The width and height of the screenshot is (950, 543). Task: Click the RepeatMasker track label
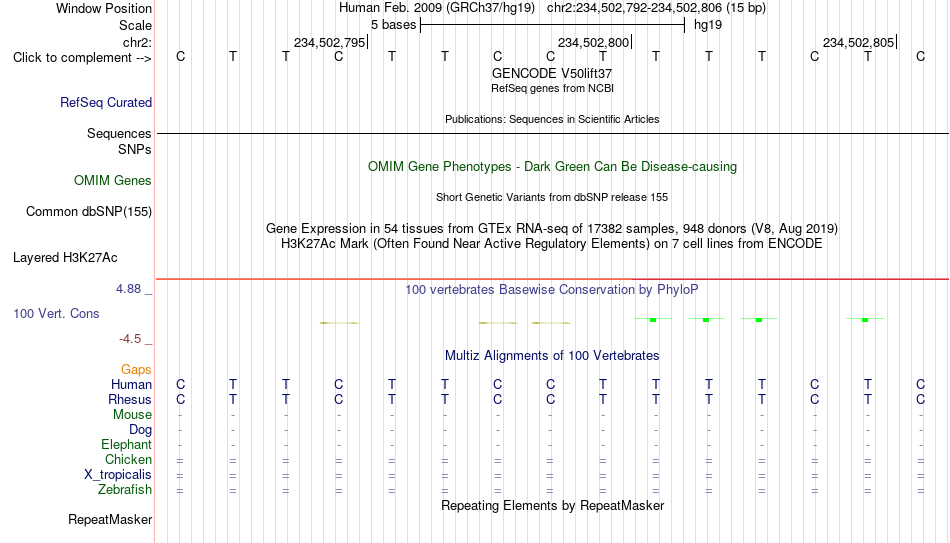[x=110, y=519]
